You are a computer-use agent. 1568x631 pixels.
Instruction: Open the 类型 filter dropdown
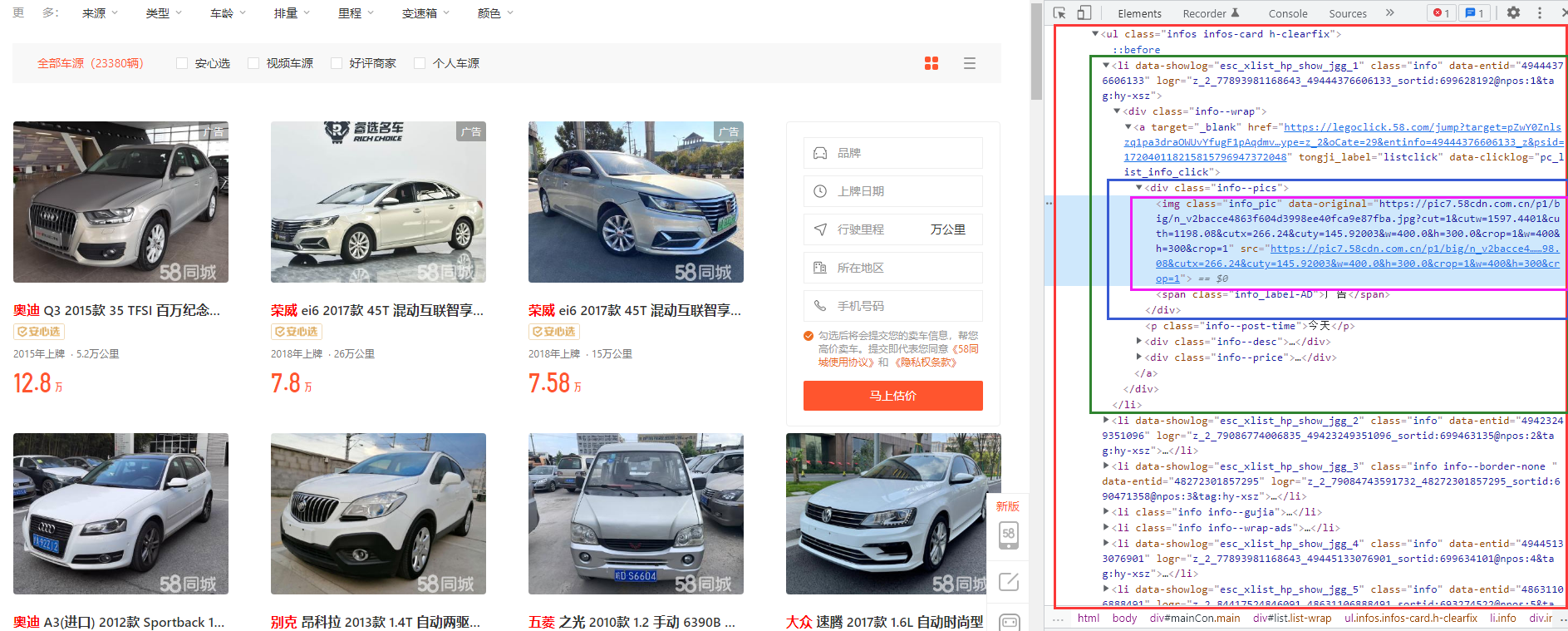pyautogui.click(x=164, y=13)
